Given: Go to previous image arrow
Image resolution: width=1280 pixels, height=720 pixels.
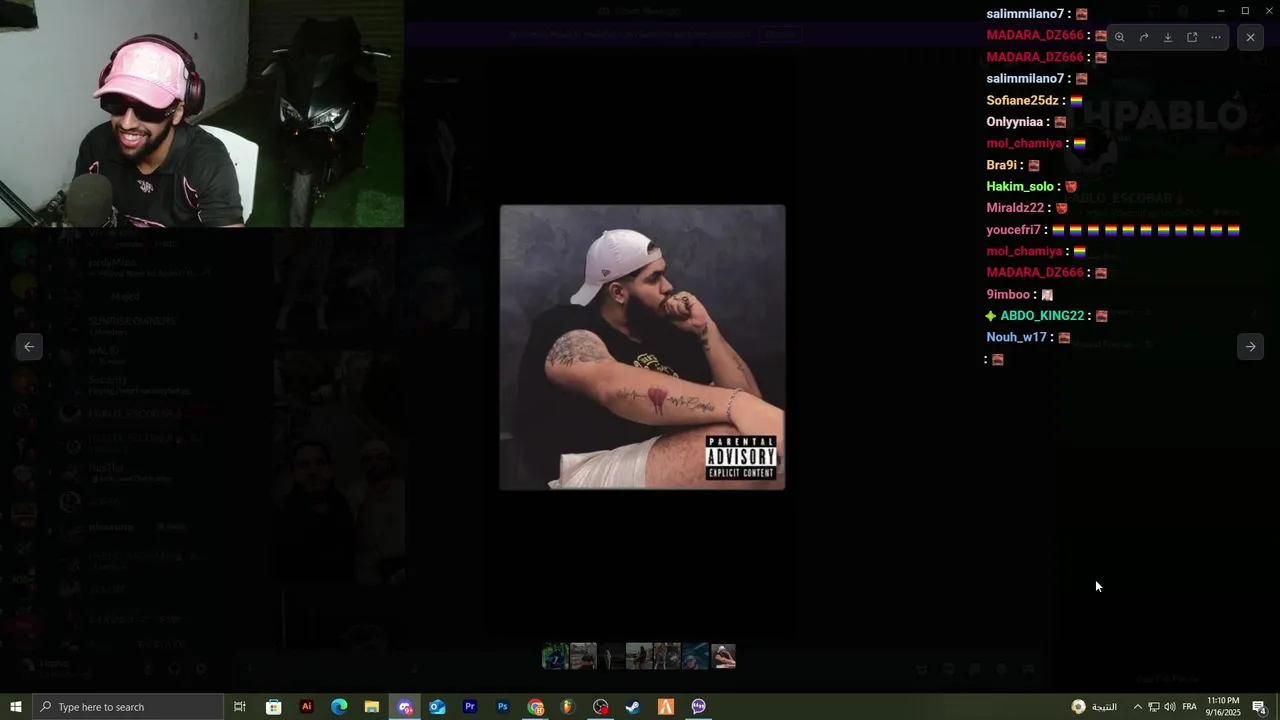Looking at the screenshot, I should [29, 346].
